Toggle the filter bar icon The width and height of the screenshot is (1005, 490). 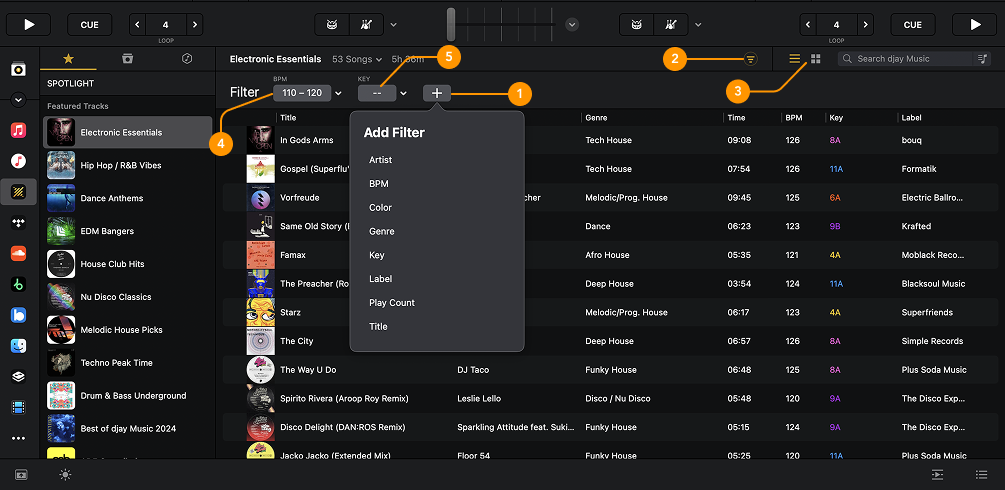(751, 59)
